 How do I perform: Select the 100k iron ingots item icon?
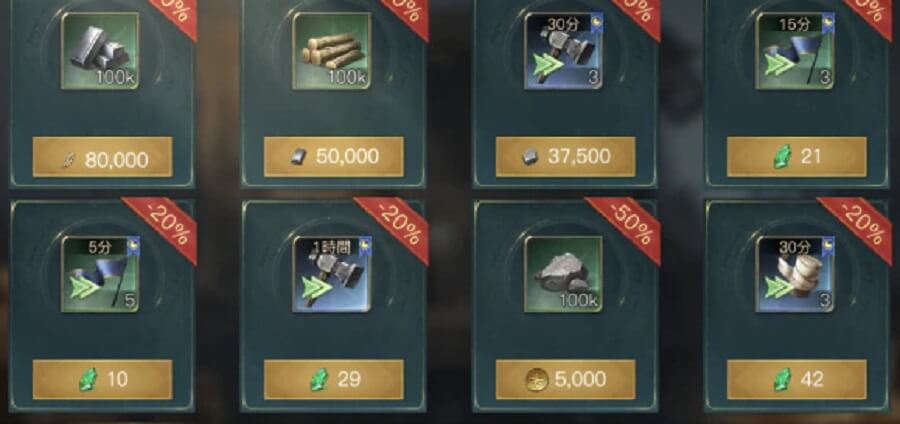click(x=100, y=51)
